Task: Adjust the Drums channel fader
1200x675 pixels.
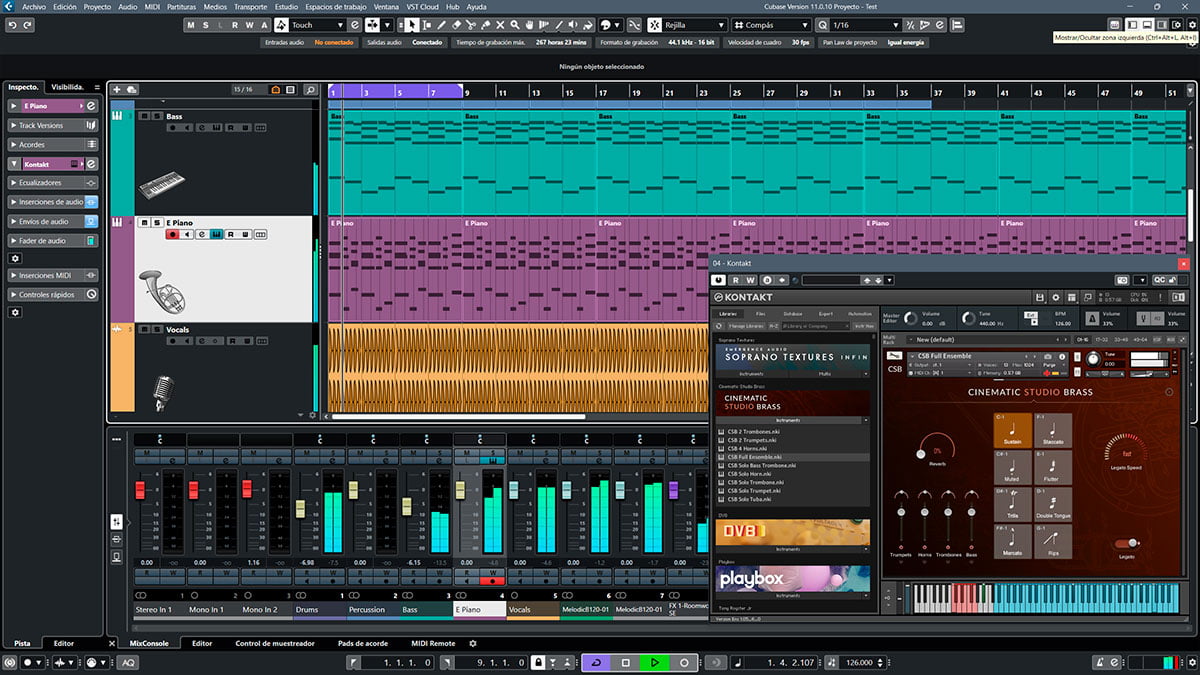Action: [x=299, y=509]
